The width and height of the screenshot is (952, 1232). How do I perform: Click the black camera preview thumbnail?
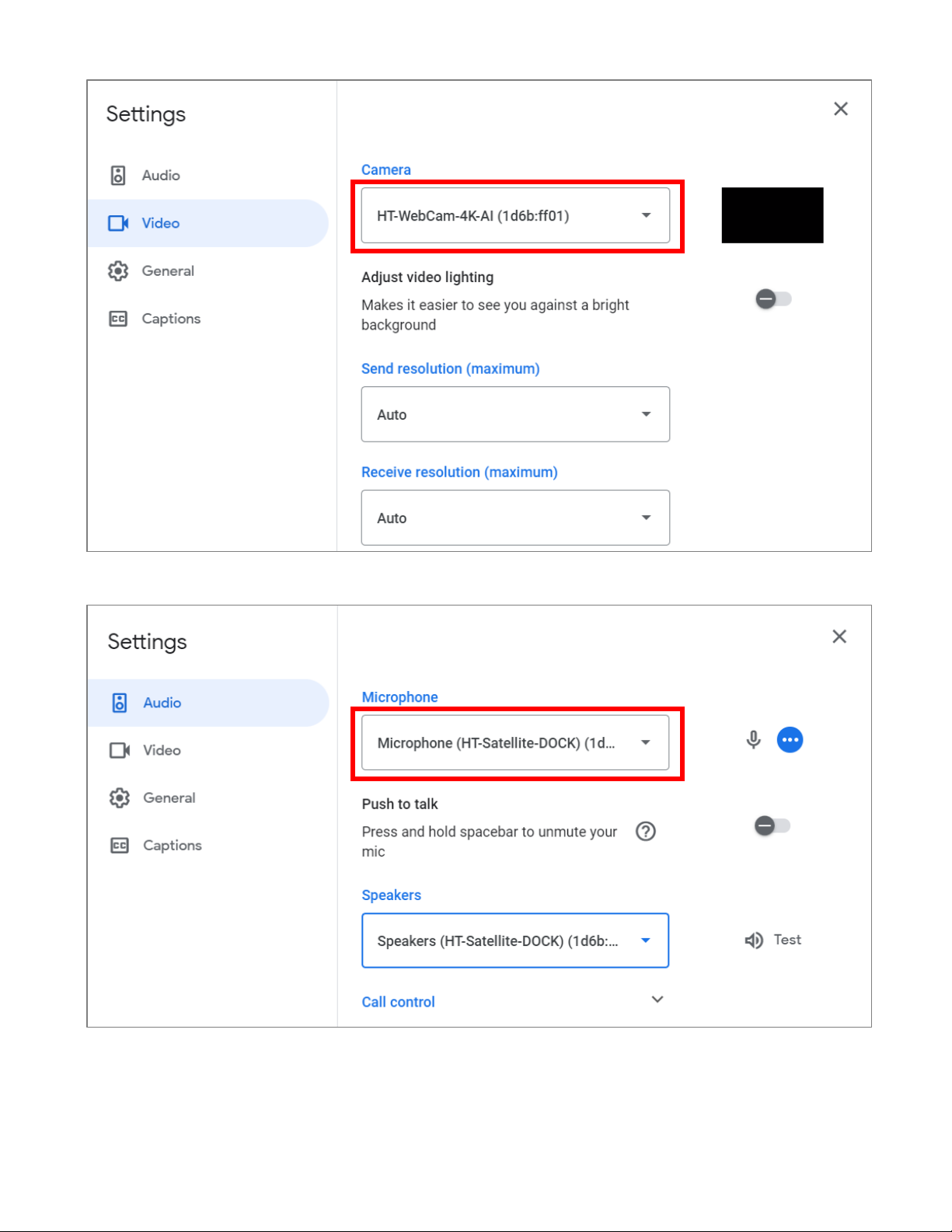[772, 215]
